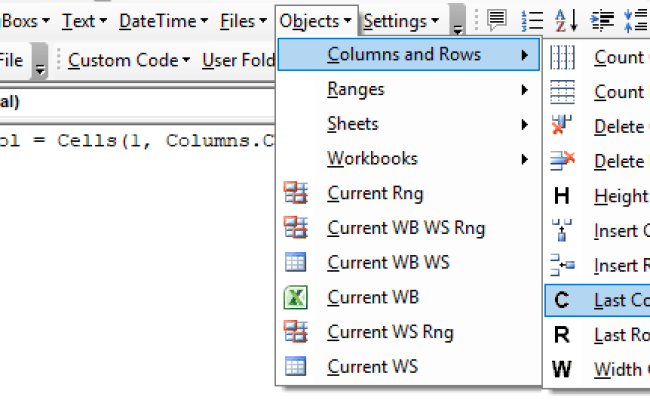Click the count rows icon
This screenshot has height=400, width=650.
[x=562, y=92]
